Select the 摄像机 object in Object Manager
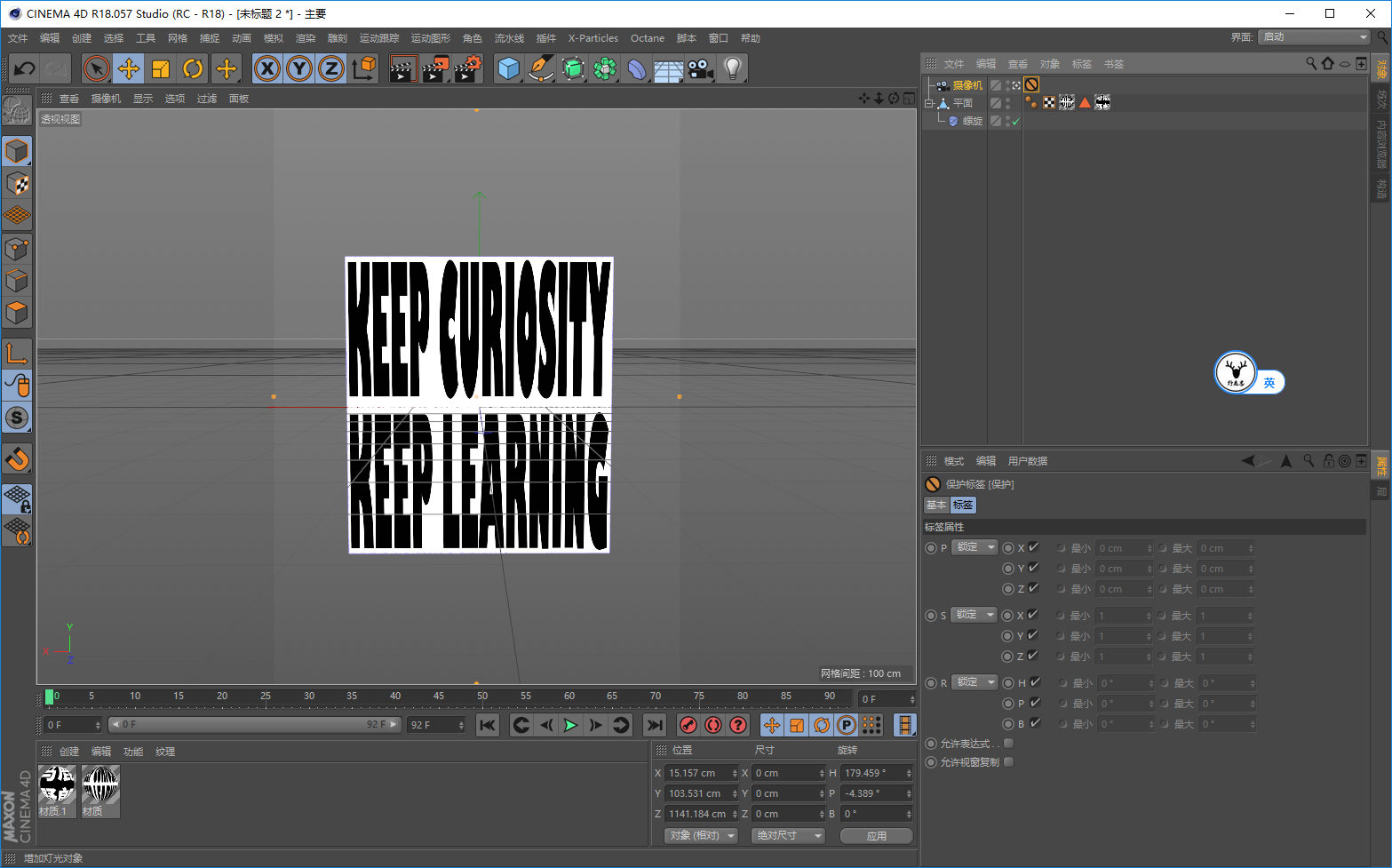The image size is (1392, 868). pyautogui.click(x=968, y=85)
